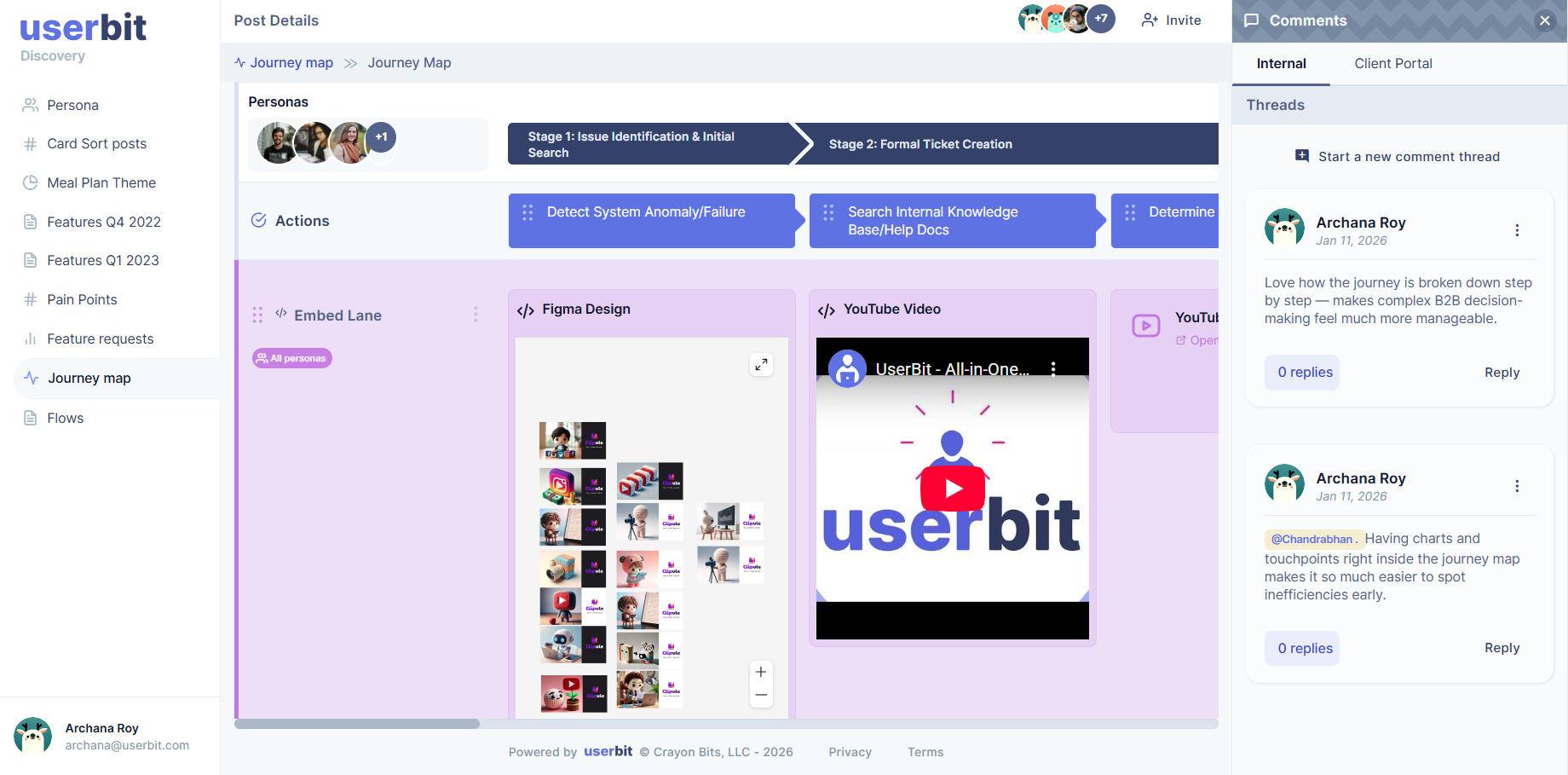Zoom in on the Figma Design embed
1568x775 pixels.
click(761, 672)
